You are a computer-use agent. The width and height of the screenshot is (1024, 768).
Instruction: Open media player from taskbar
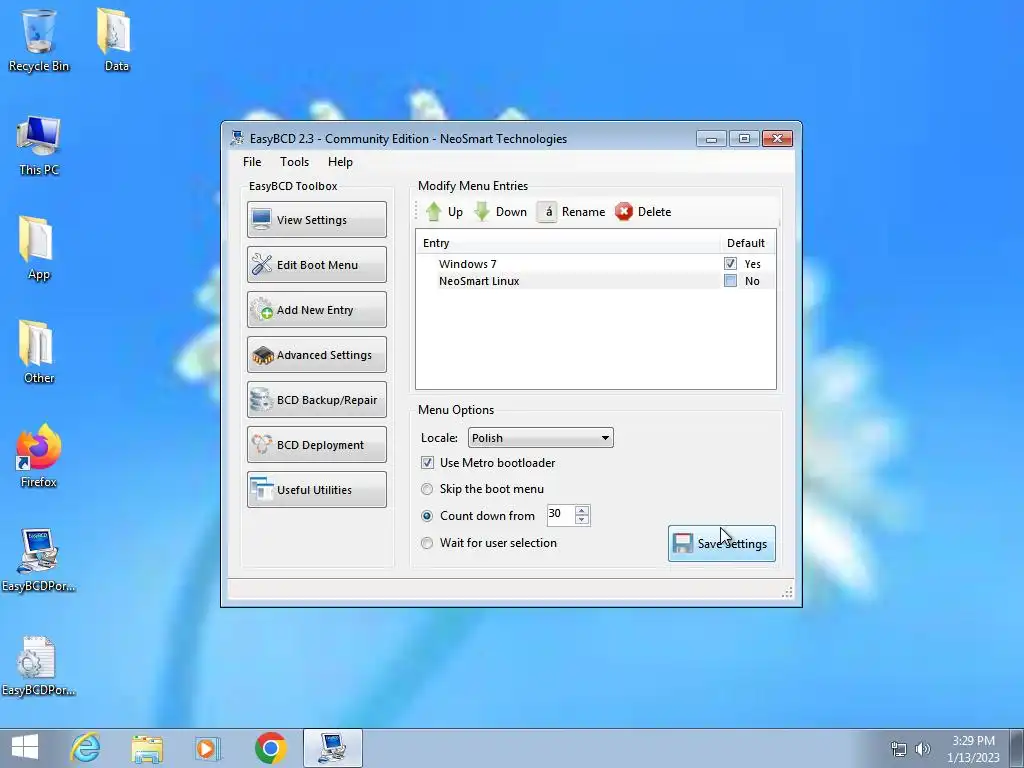[208, 748]
